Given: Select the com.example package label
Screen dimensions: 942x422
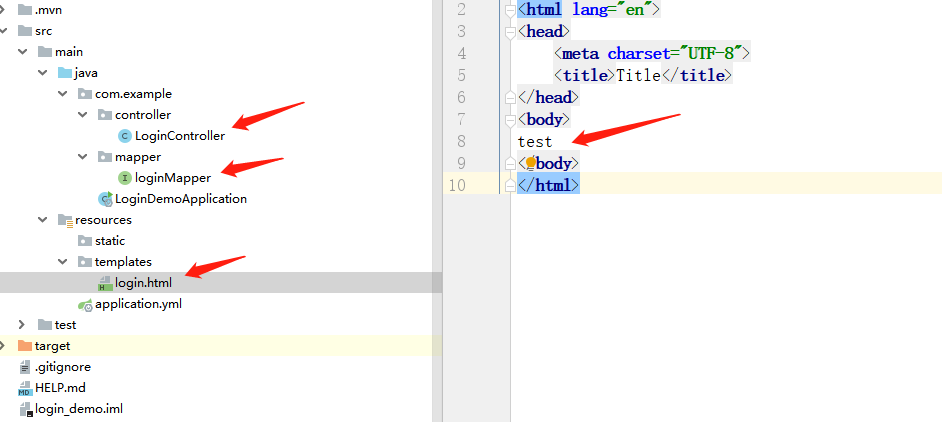Looking at the screenshot, I should 133,94.
